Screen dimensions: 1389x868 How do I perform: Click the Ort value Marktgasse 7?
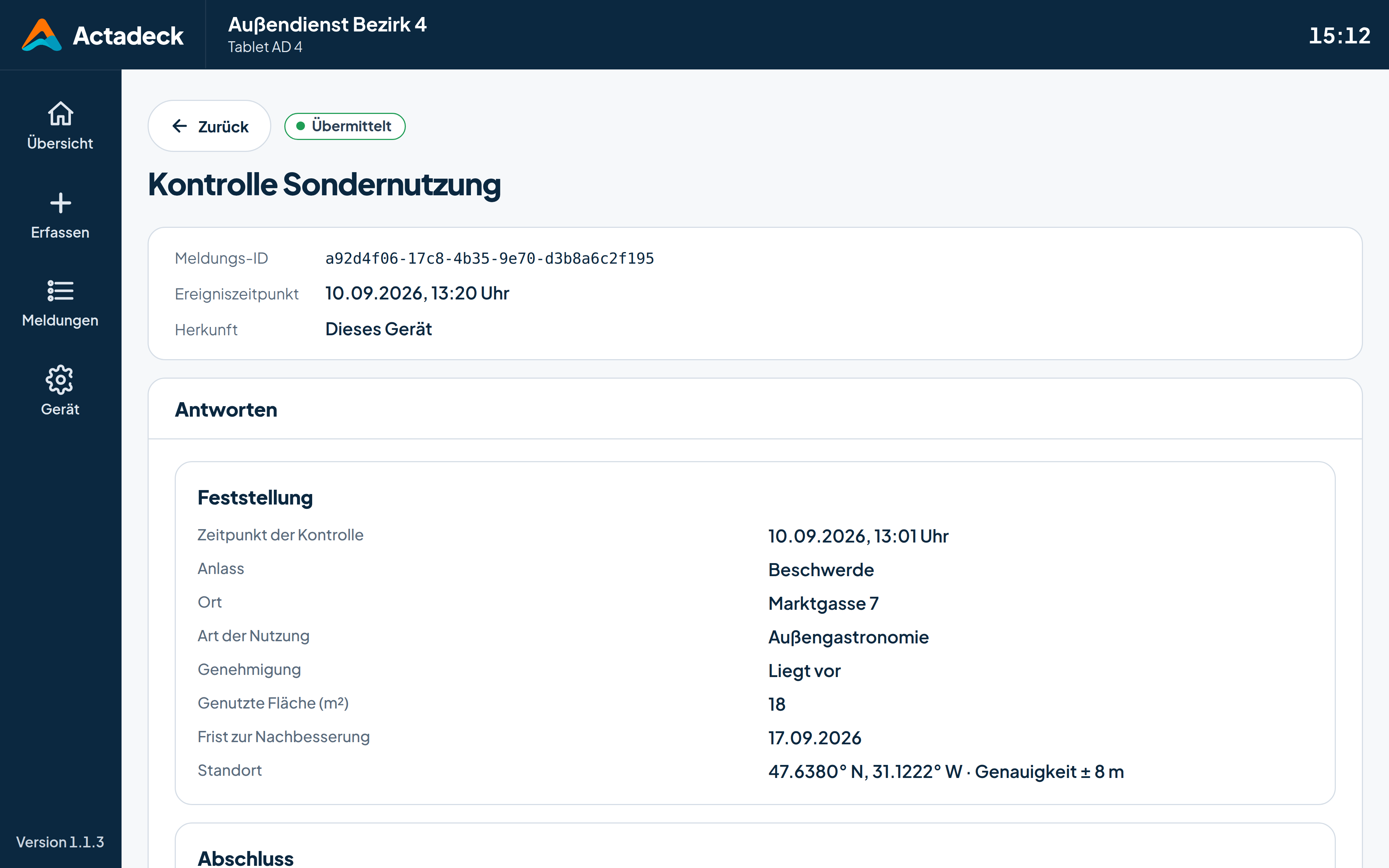click(823, 603)
